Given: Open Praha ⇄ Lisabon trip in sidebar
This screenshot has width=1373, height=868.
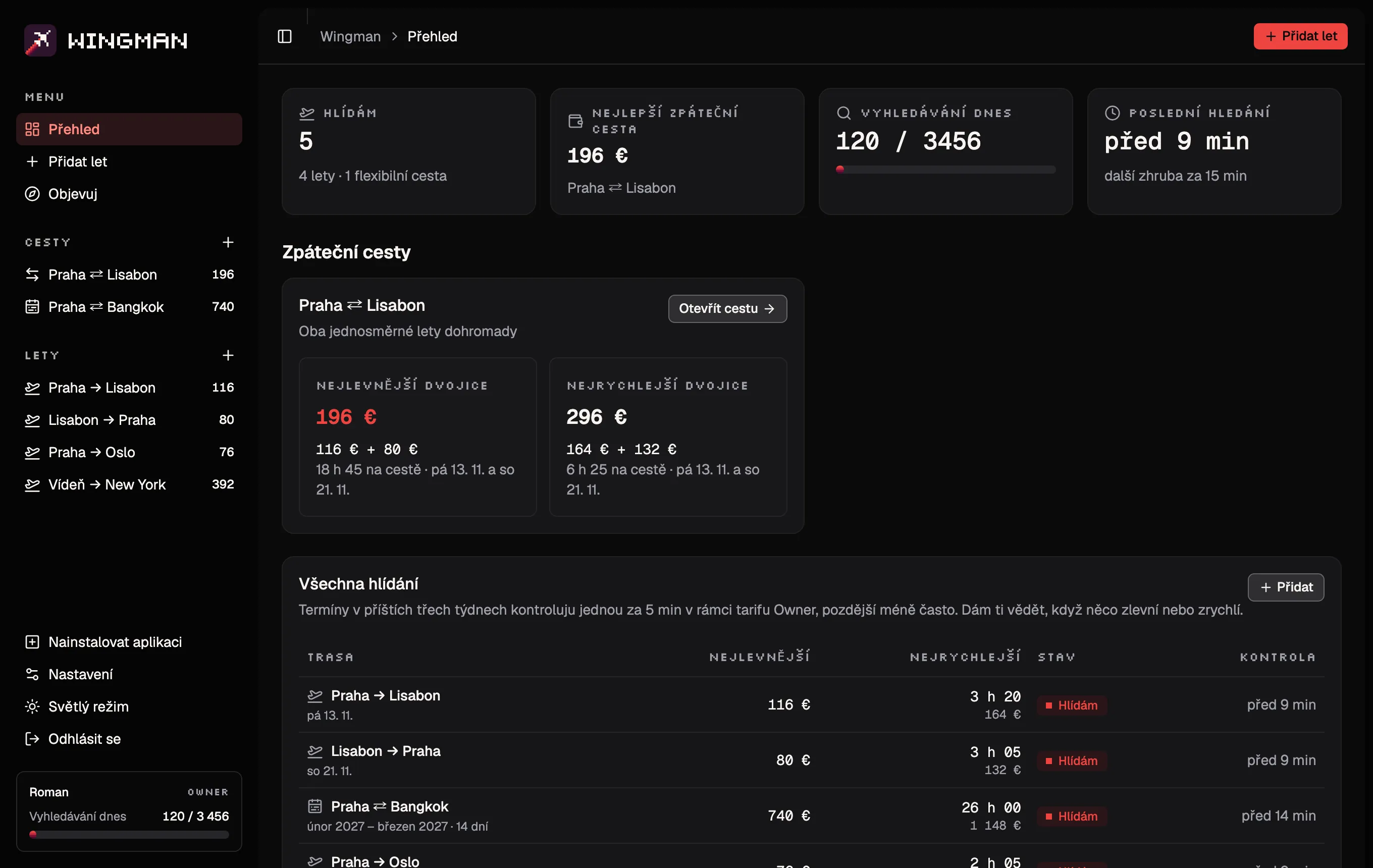Looking at the screenshot, I should point(129,275).
